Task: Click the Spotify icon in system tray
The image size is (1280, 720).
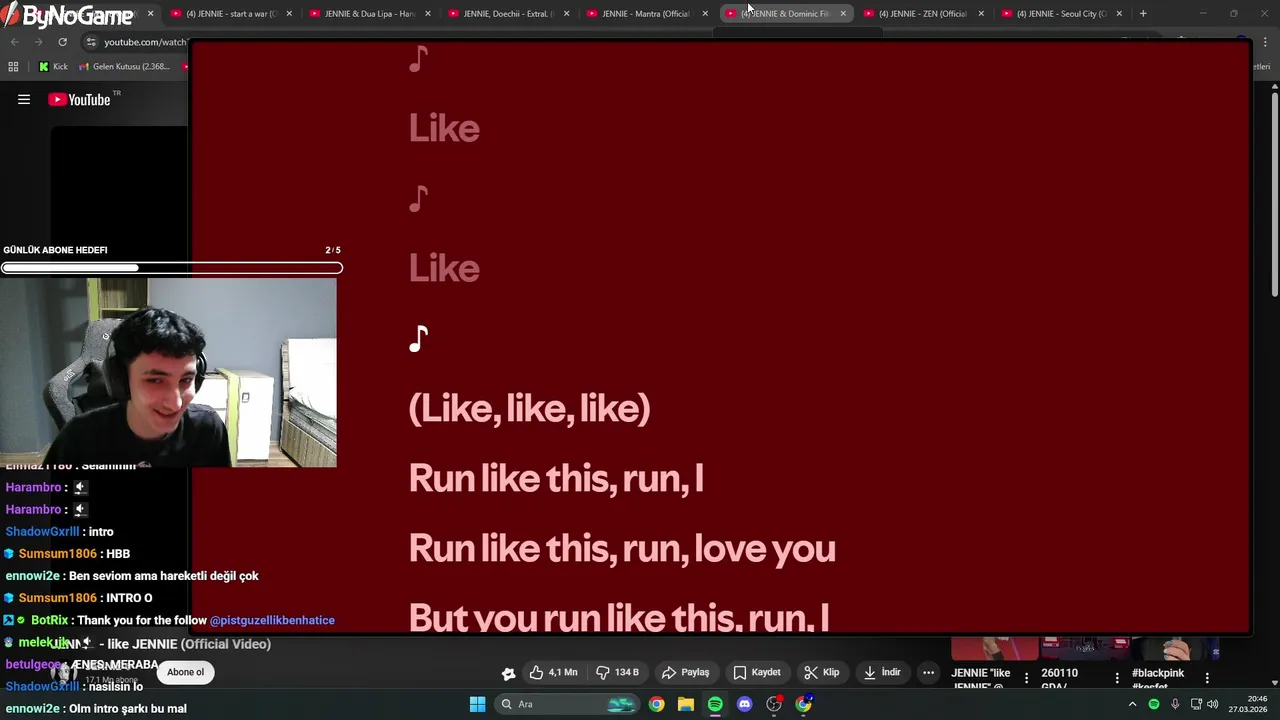Action: (1154, 704)
